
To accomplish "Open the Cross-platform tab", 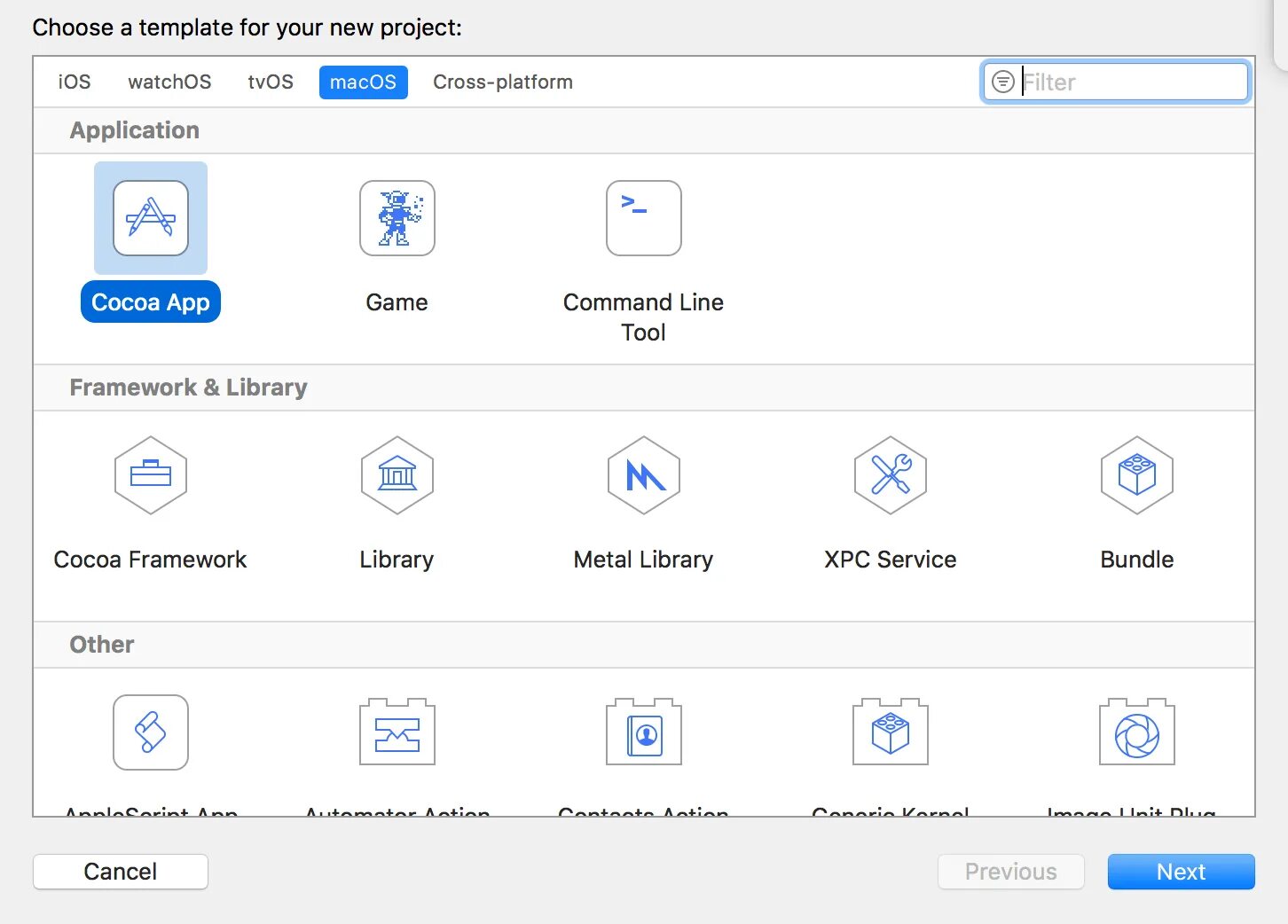I will (x=503, y=82).
